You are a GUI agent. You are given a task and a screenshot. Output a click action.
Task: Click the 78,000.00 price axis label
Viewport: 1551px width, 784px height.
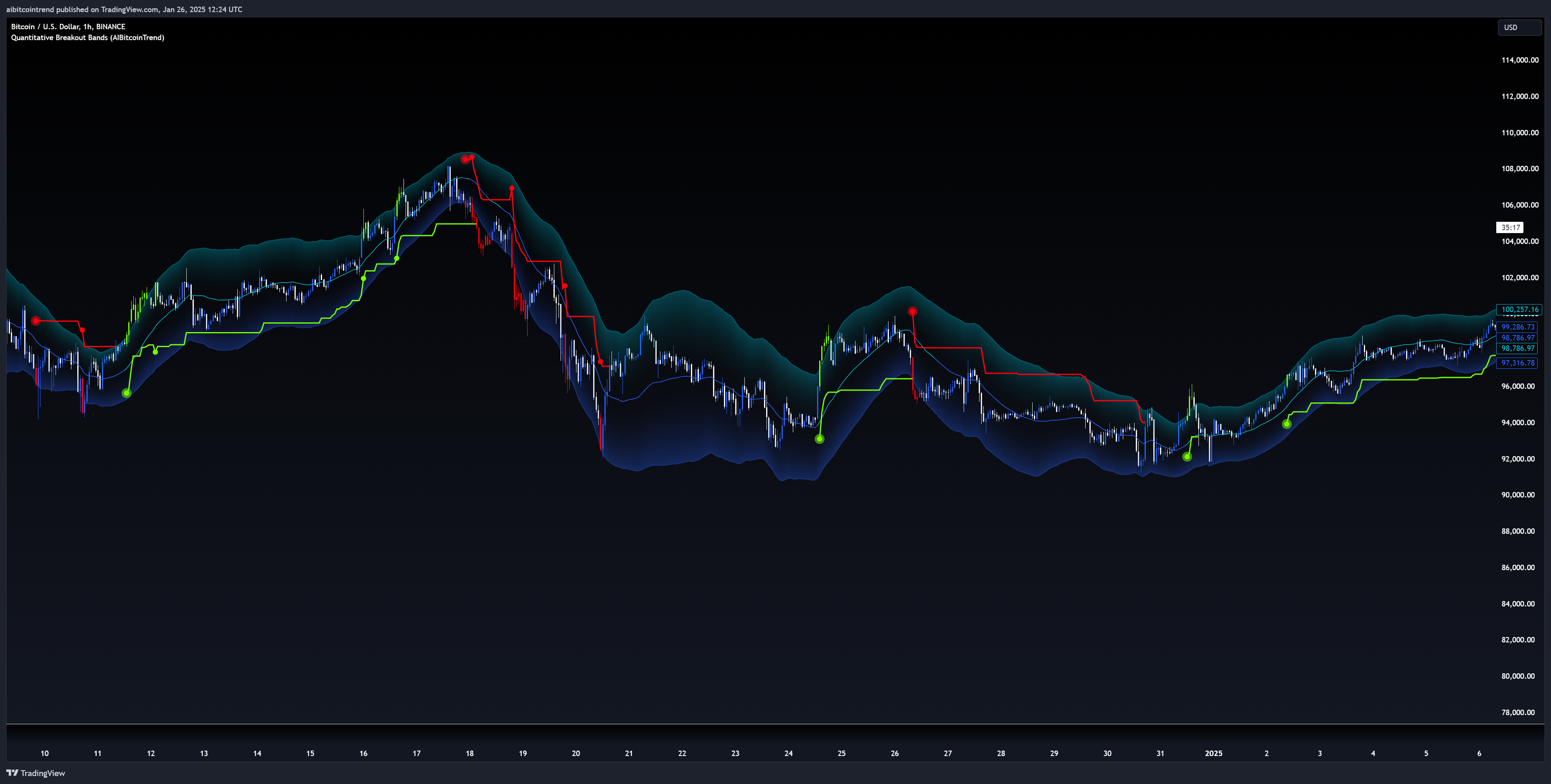[x=1518, y=712]
